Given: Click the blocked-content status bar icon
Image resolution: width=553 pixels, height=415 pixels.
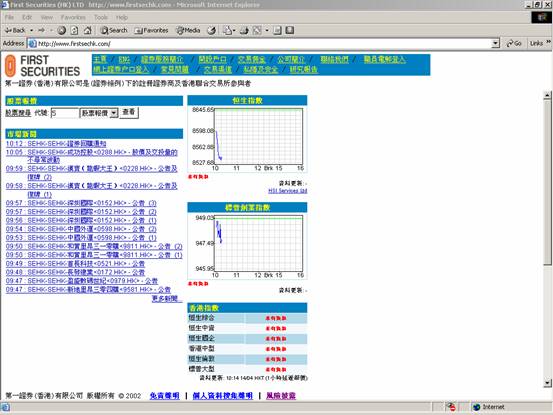Looking at the screenshot, I should (x=451, y=407).
